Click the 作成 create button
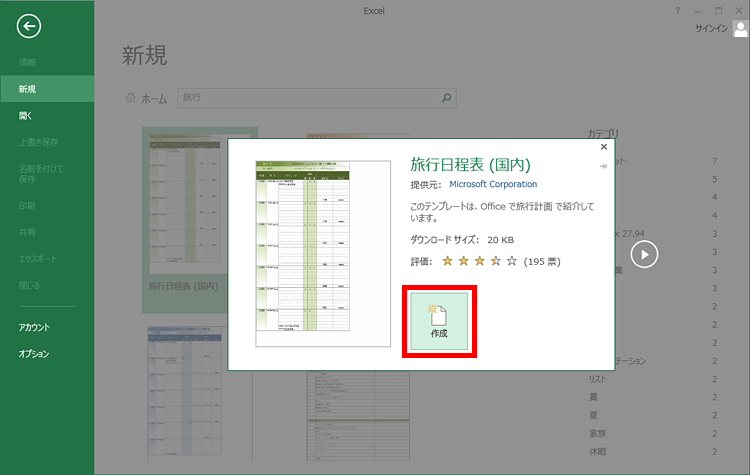 pyautogui.click(x=439, y=321)
